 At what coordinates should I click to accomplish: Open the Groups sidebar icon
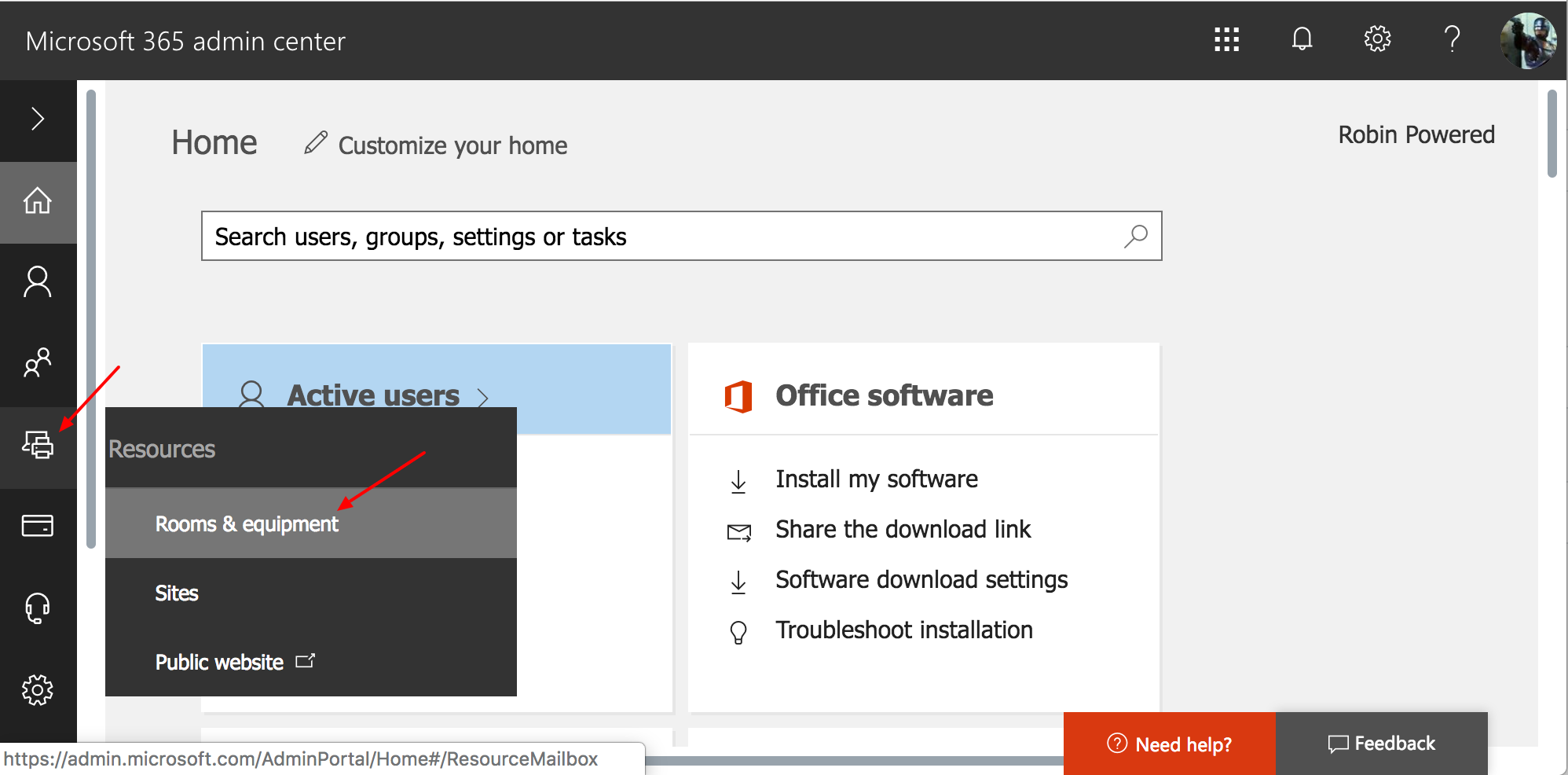click(x=38, y=363)
